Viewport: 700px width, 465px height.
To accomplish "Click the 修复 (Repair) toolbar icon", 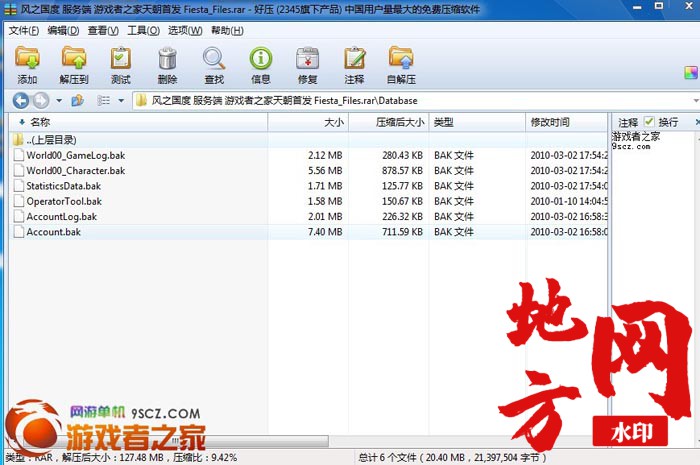I will 308,66.
